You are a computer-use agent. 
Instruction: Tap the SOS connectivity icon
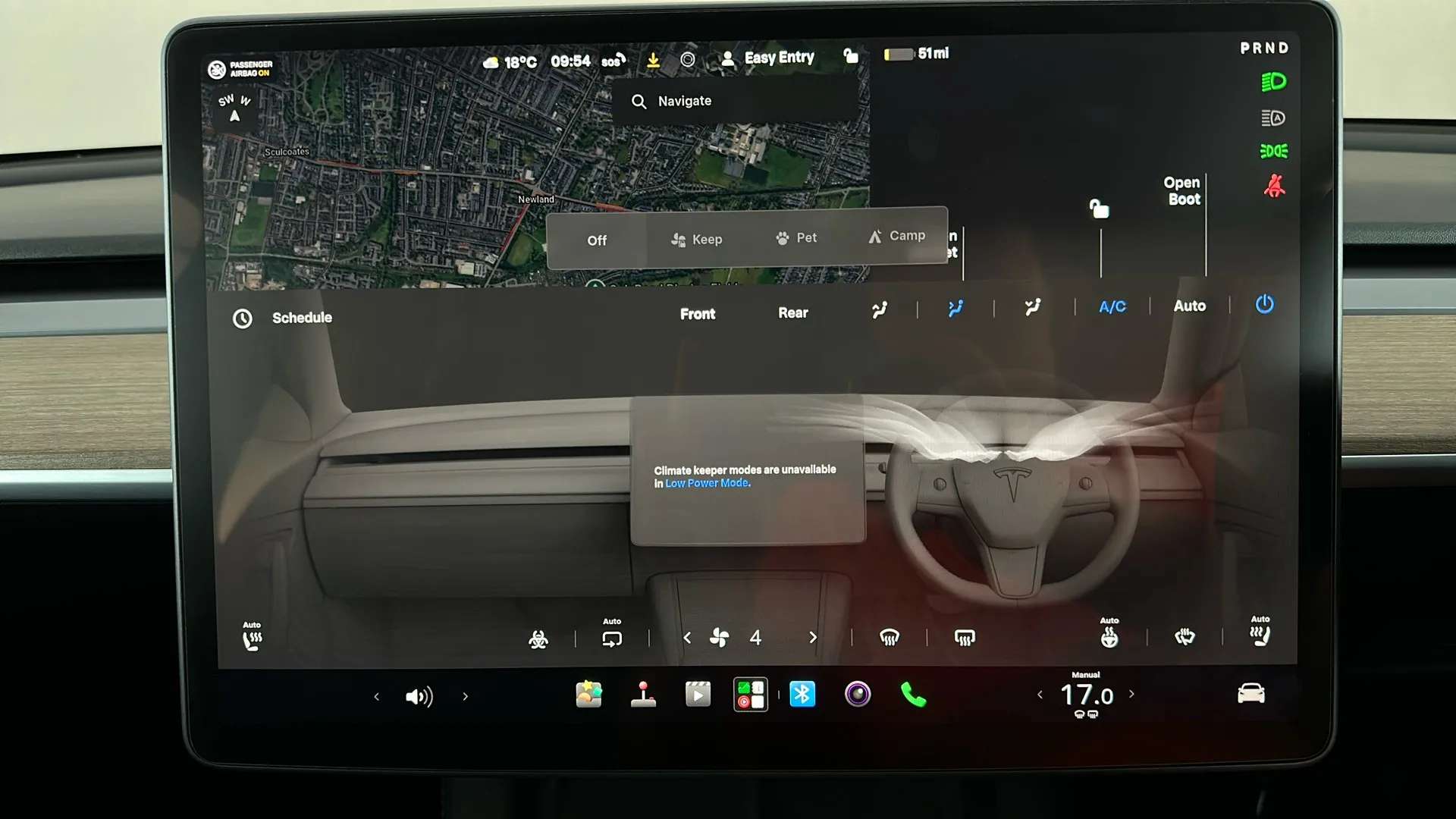tap(613, 61)
